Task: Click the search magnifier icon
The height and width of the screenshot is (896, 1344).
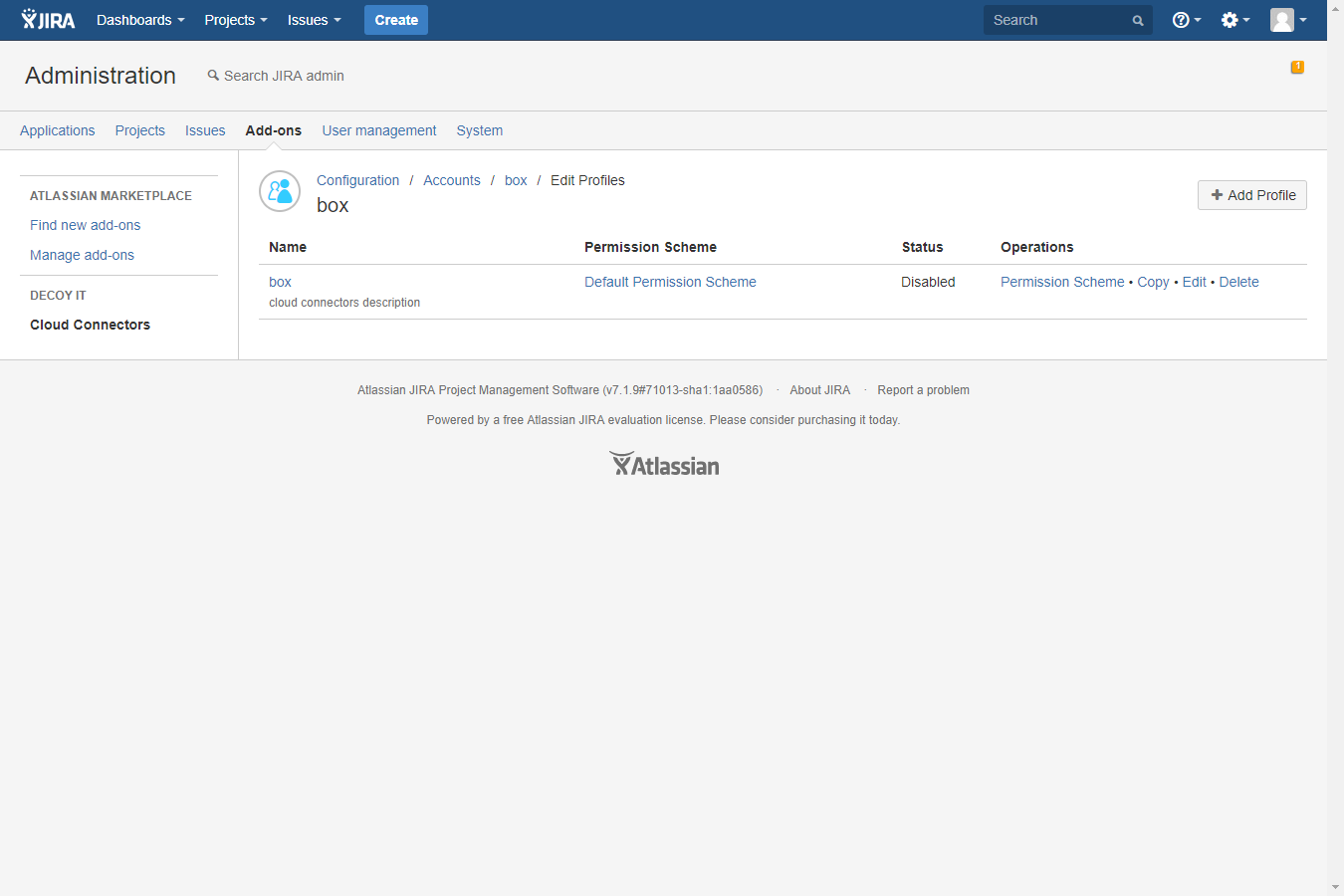Action: point(1138,21)
